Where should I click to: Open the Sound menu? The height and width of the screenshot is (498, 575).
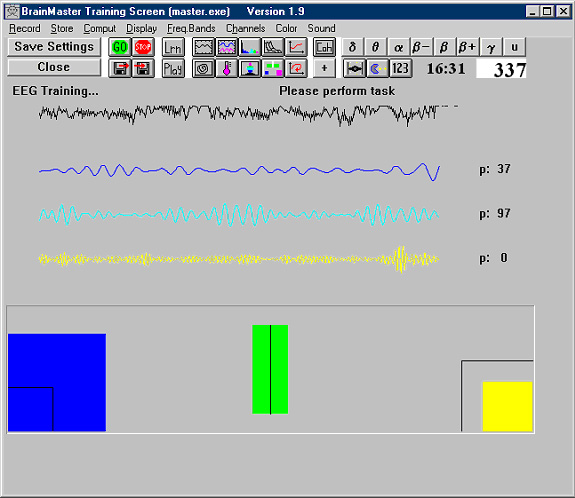pyautogui.click(x=322, y=28)
